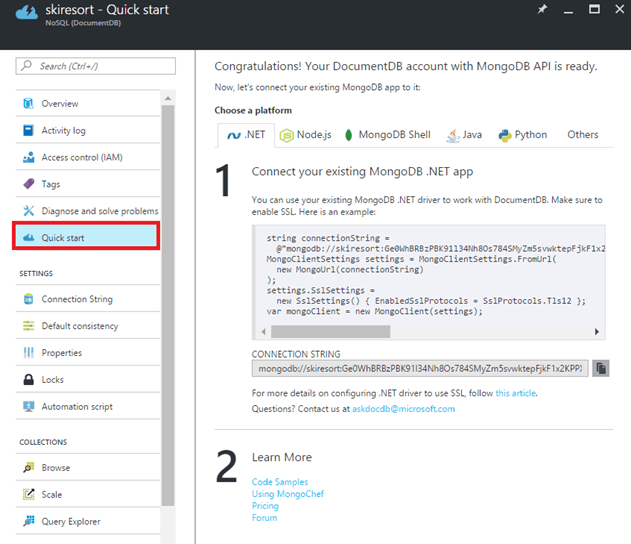Click the connection string text field

click(x=420, y=368)
